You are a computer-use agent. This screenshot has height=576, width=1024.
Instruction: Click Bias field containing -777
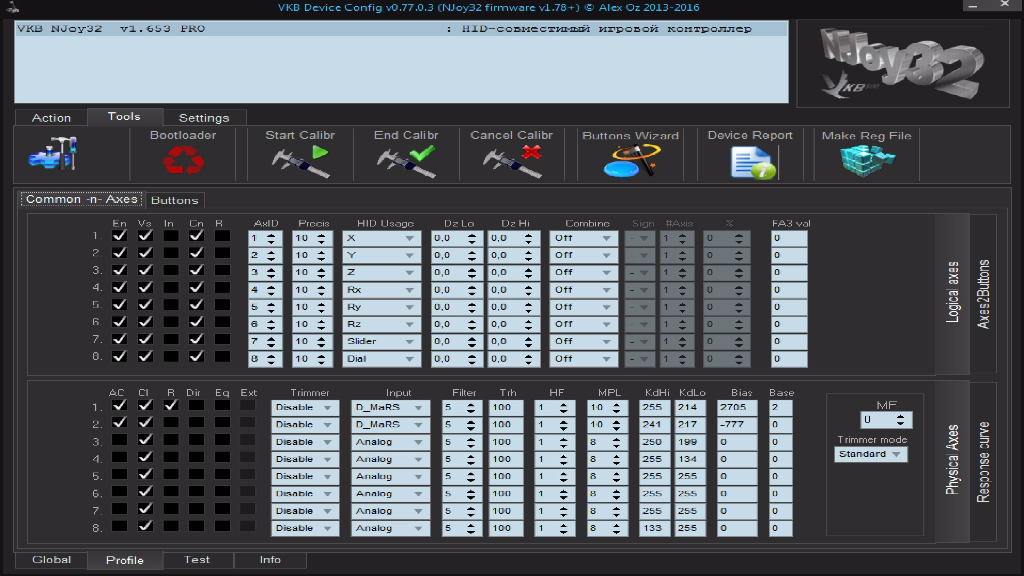click(x=737, y=424)
